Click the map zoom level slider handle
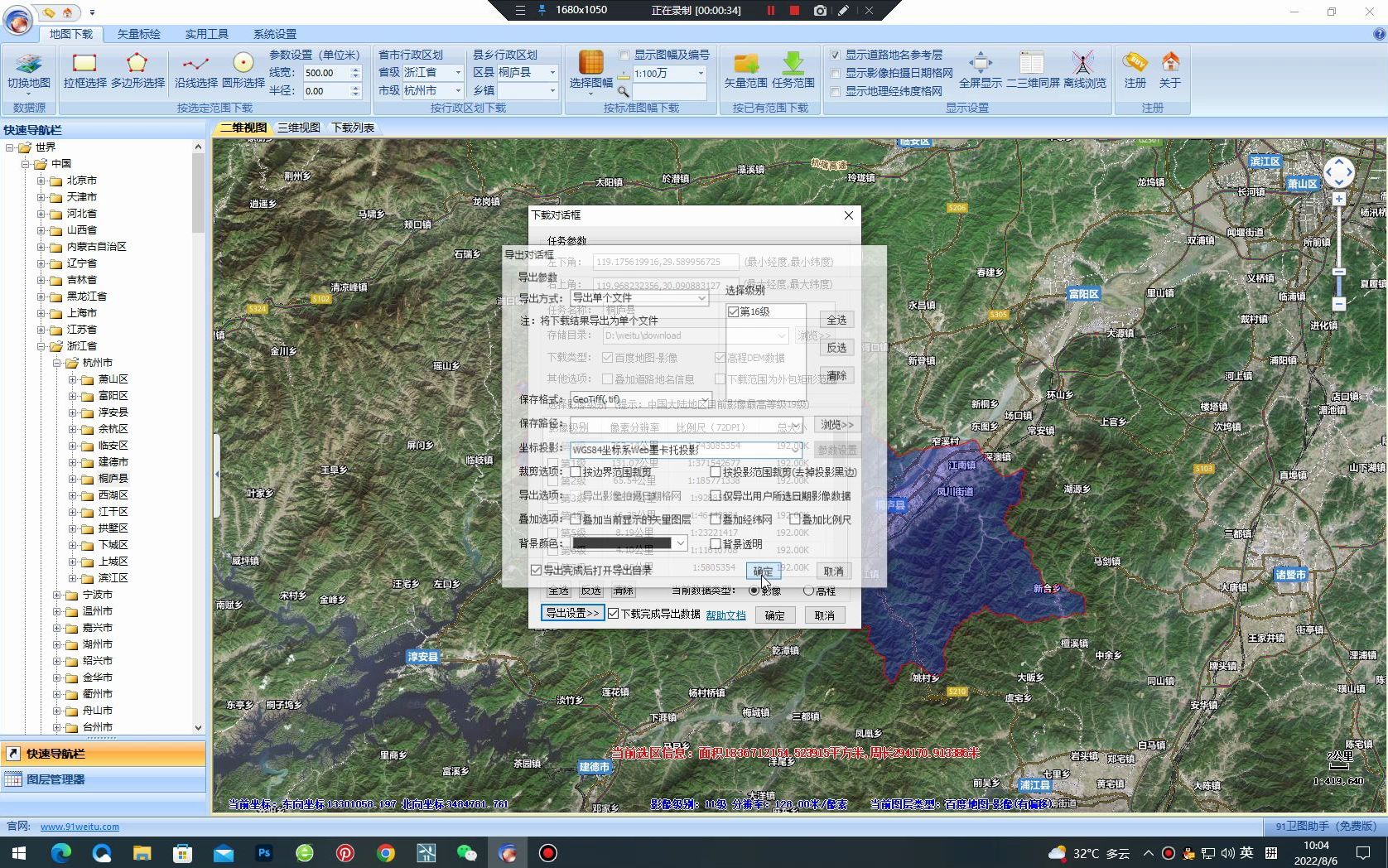This screenshot has height=868, width=1388. click(x=1339, y=272)
